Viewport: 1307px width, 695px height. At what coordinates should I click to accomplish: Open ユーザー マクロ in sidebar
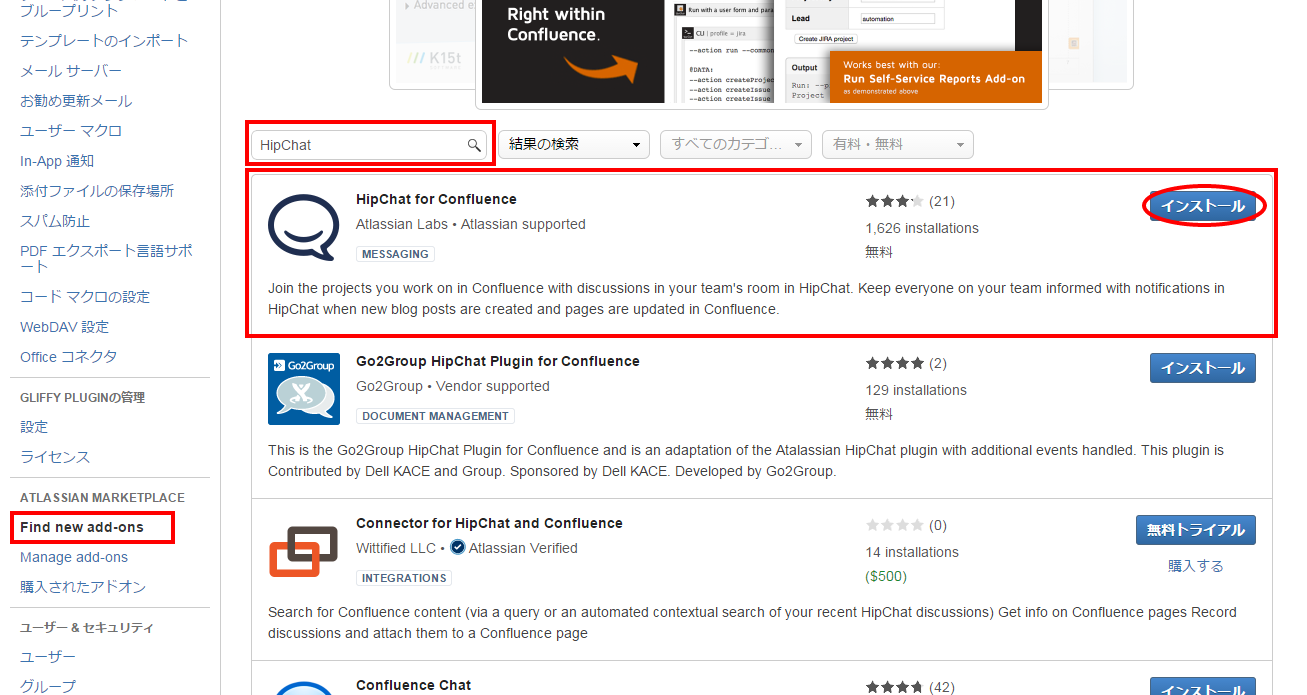pyautogui.click(x=71, y=131)
